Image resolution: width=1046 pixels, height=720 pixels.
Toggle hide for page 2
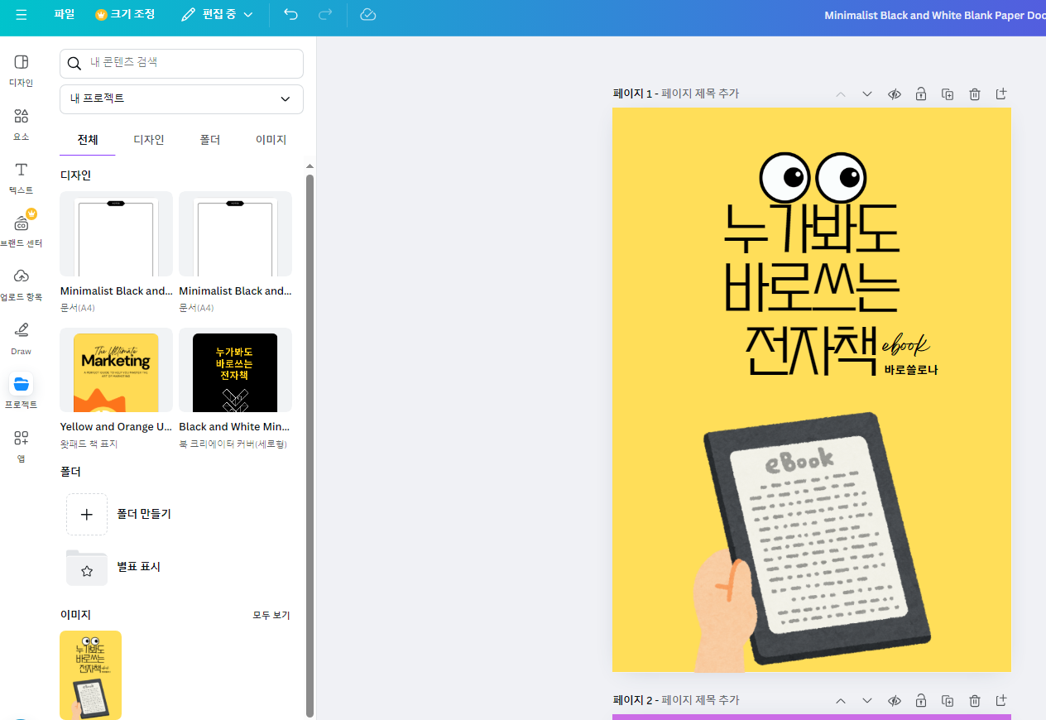(x=895, y=701)
